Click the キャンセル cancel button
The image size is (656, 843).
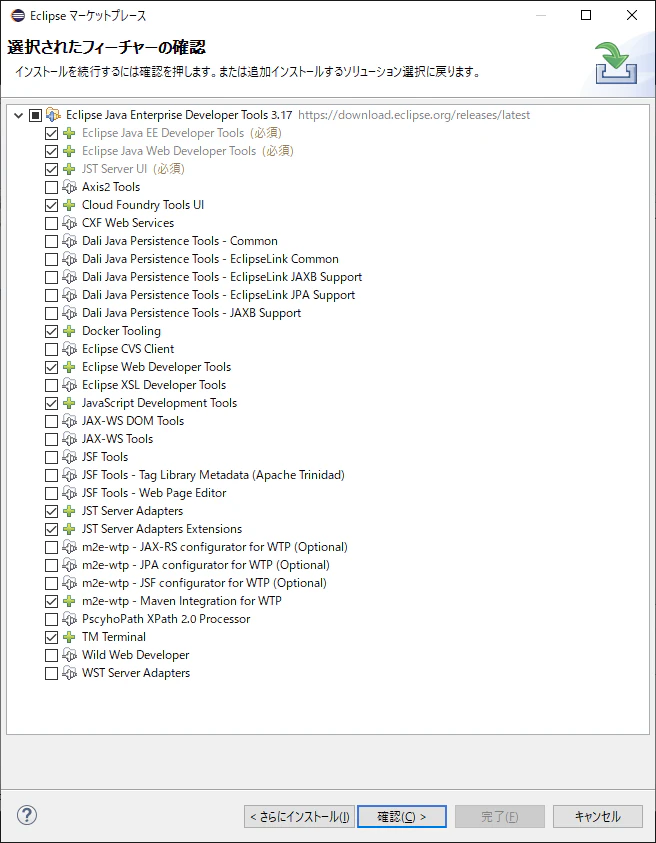pyautogui.click(x=597, y=817)
